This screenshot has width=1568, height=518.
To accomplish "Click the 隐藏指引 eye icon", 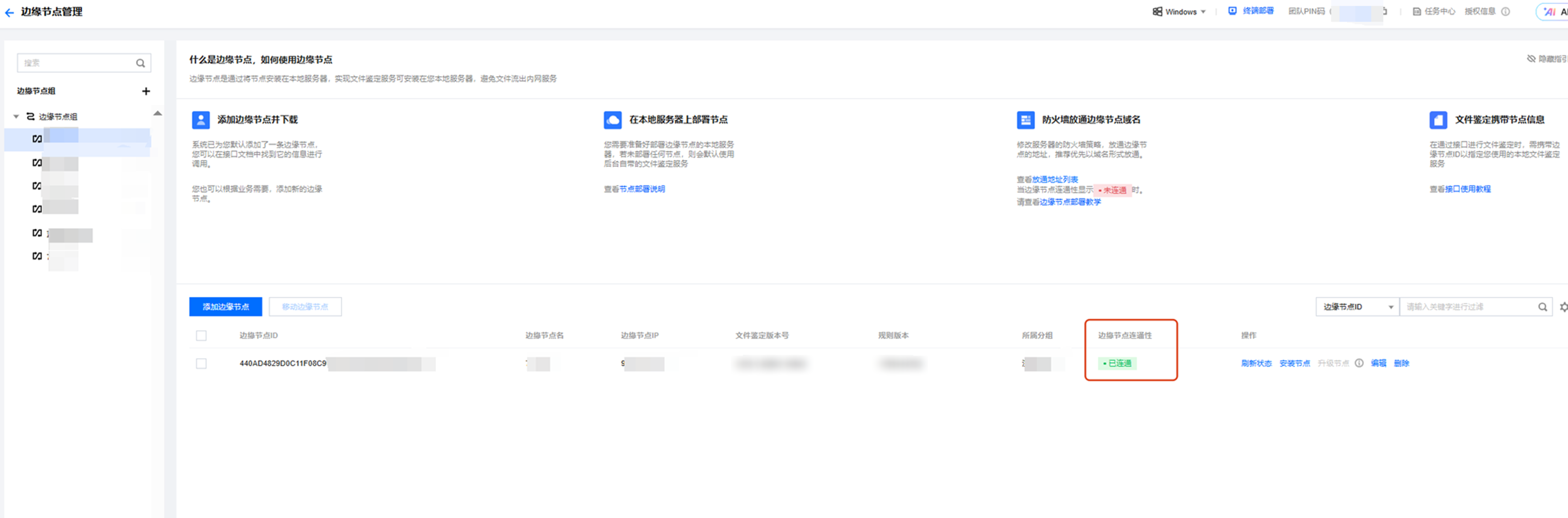I will click(x=1531, y=59).
